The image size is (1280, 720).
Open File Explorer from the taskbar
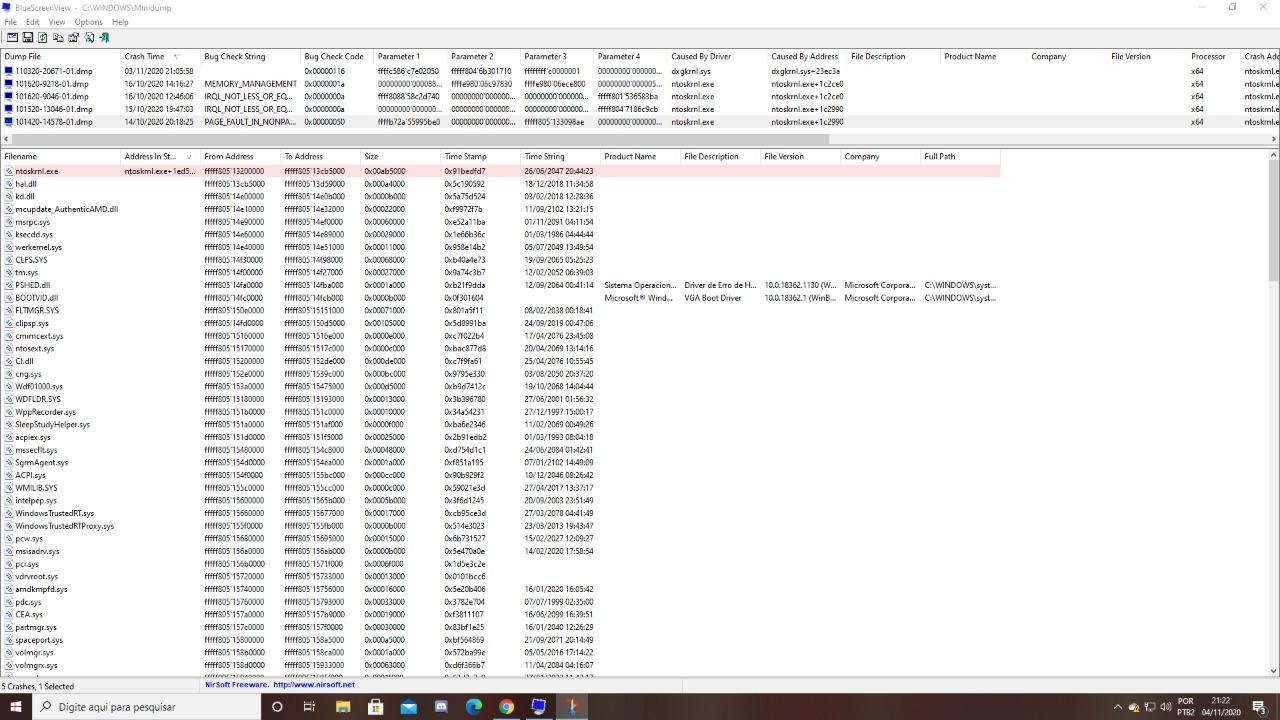coord(343,706)
